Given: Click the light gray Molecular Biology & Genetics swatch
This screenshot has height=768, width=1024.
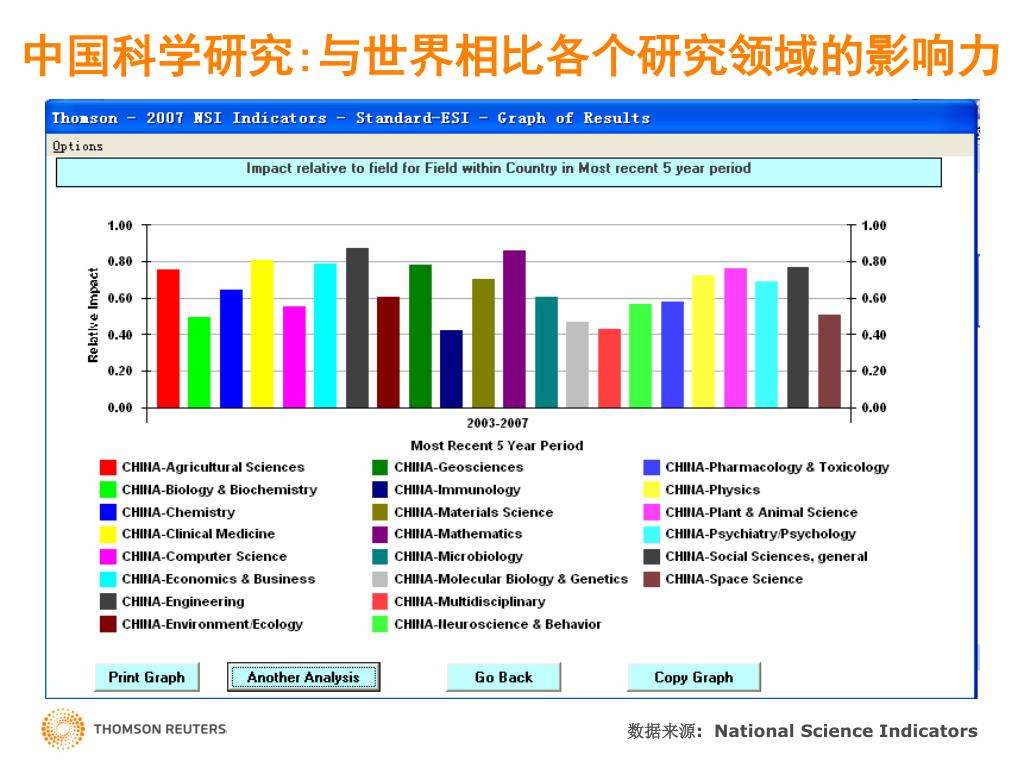Looking at the screenshot, I should pos(380,579).
